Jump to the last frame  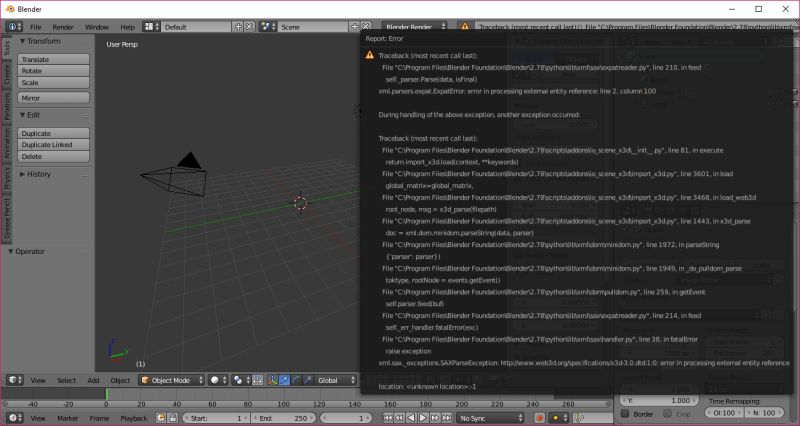pyautogui.click(x=446, y=418)
